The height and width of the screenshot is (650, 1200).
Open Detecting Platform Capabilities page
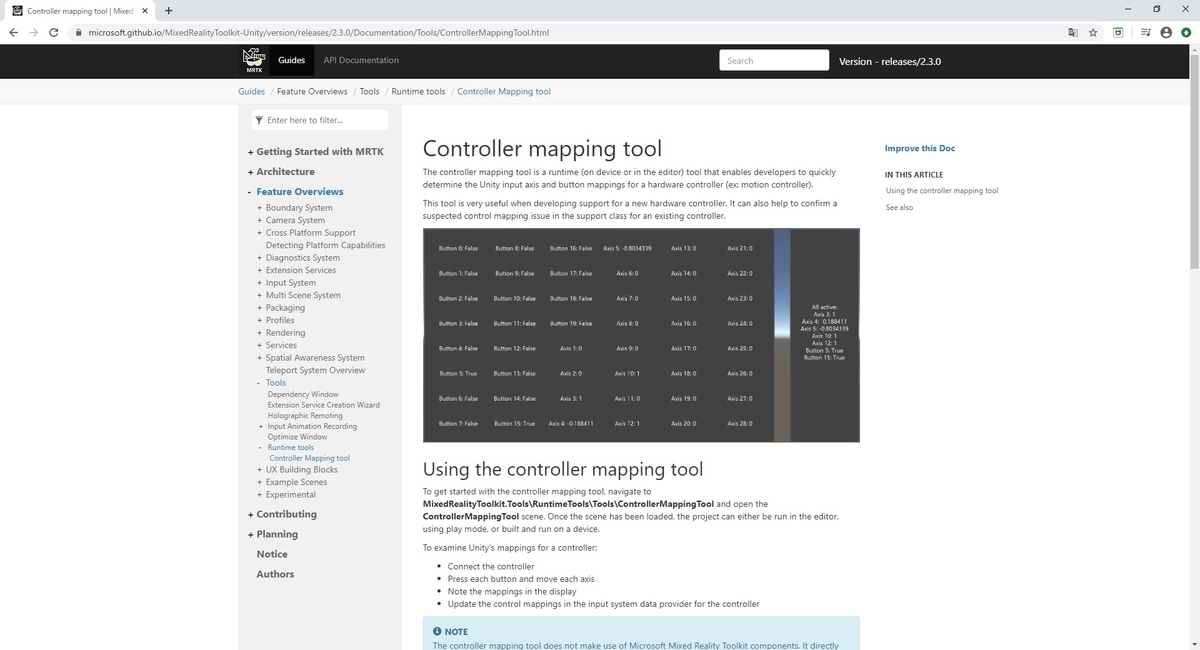point(325,245)
